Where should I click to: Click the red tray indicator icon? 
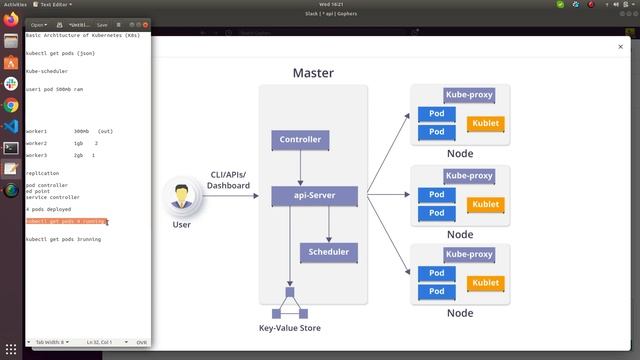pos(591,4)
